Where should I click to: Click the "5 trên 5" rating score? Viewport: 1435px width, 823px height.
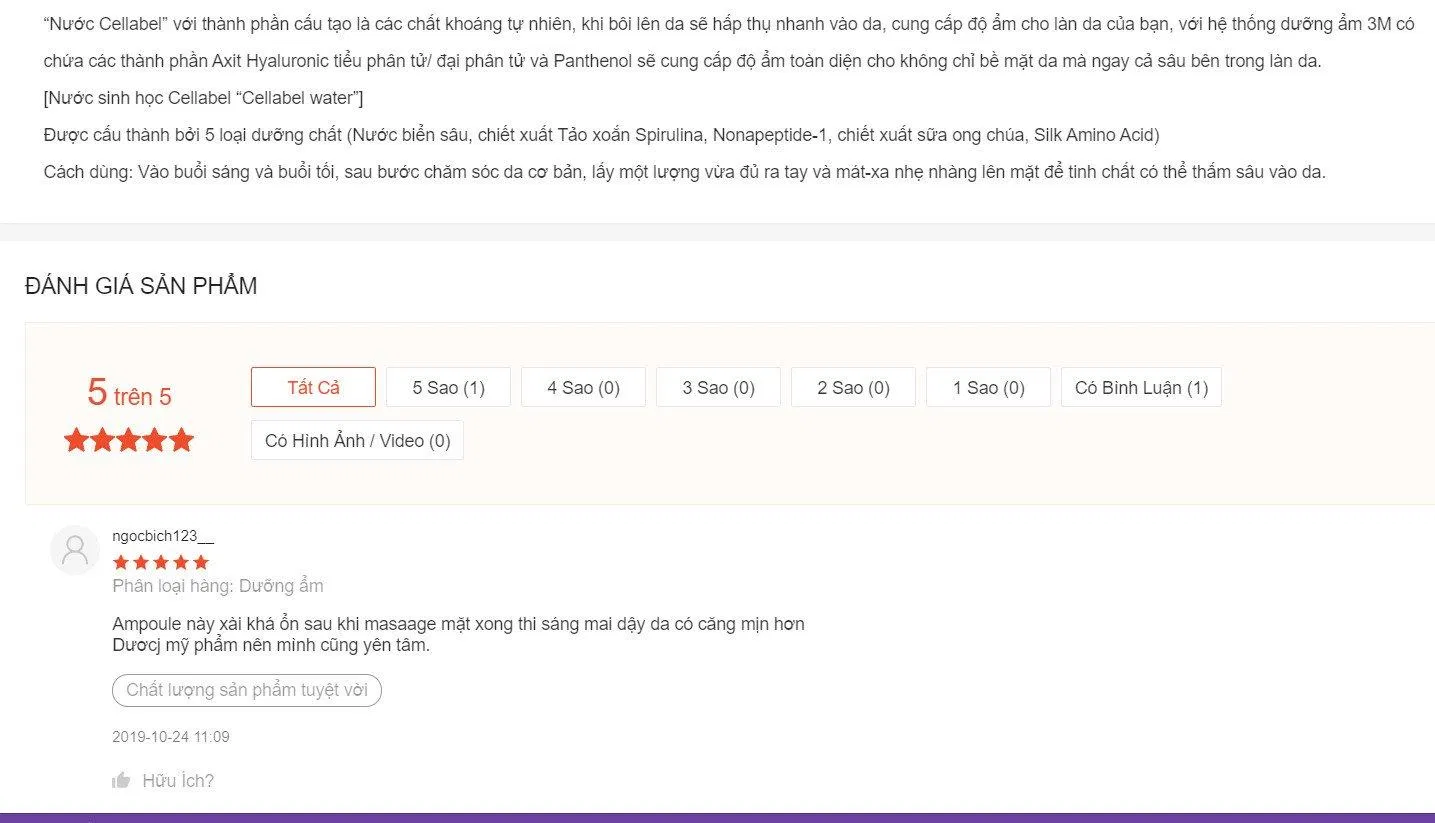(x=129, y=393)
